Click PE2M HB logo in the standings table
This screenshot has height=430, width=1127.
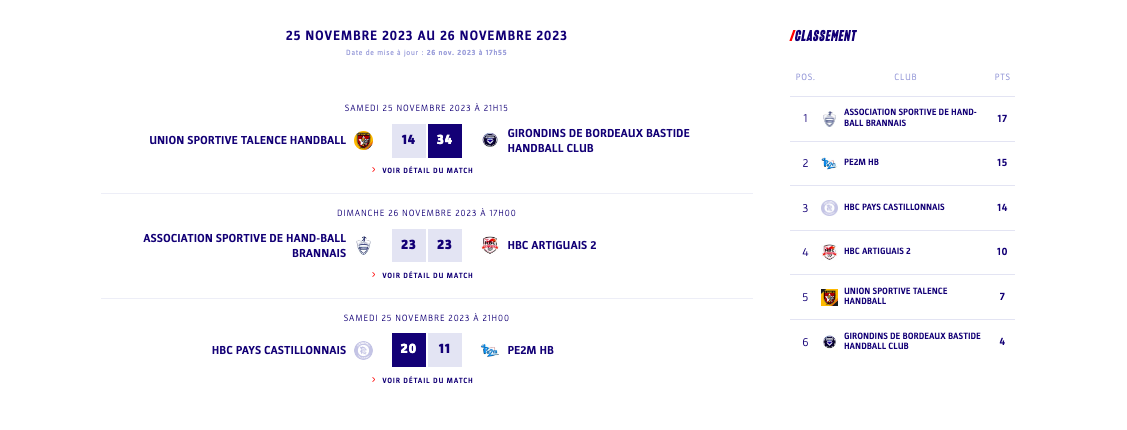coord(829,163)
